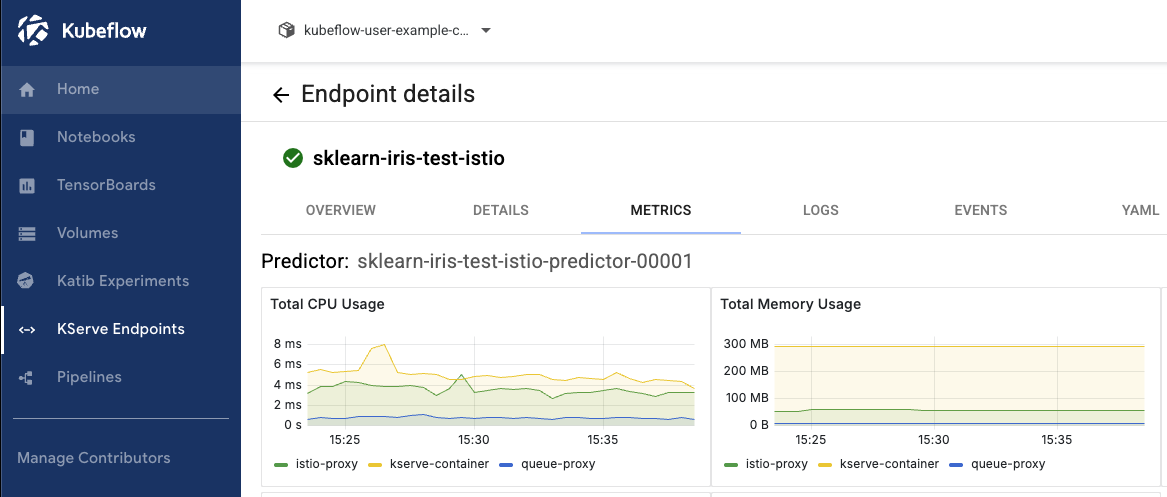Navigate to TensorBoards
1167x497 pixels.
pyautogui.click(x=121, y=185)
